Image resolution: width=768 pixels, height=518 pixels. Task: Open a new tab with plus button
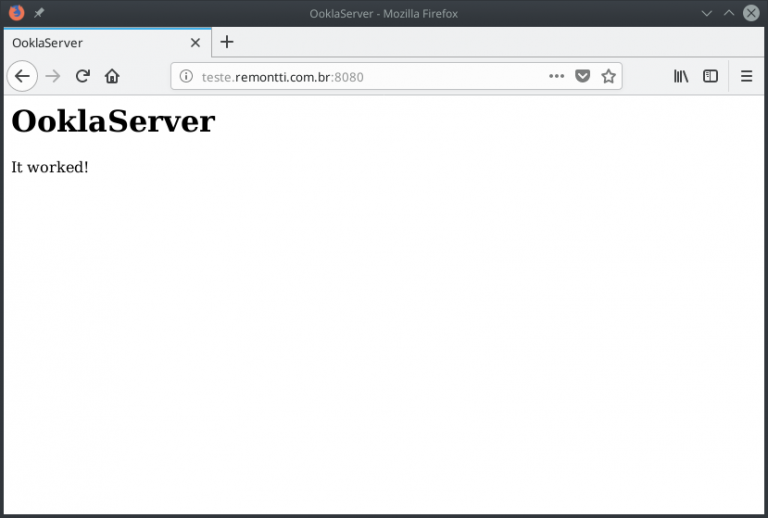click(227, 42)
